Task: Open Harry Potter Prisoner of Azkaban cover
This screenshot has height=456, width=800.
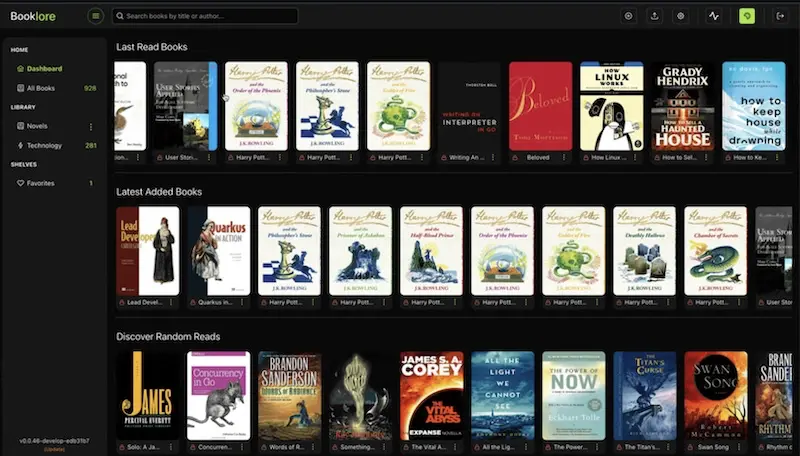Action: 360,251
